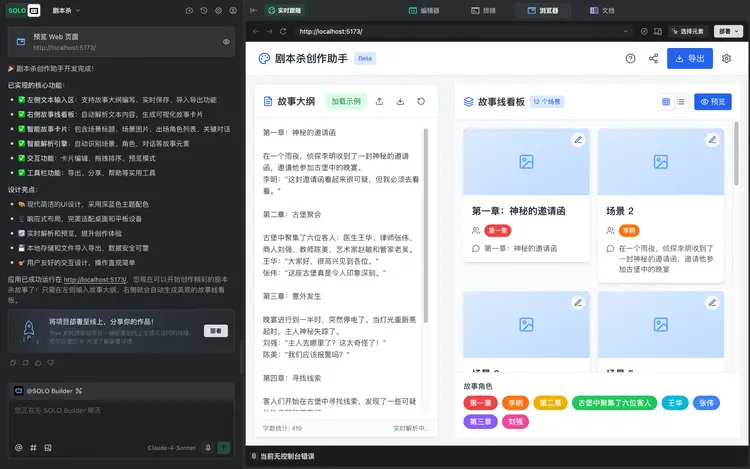
Task: Switch storyboard to list view
Action: click(680, 102)
